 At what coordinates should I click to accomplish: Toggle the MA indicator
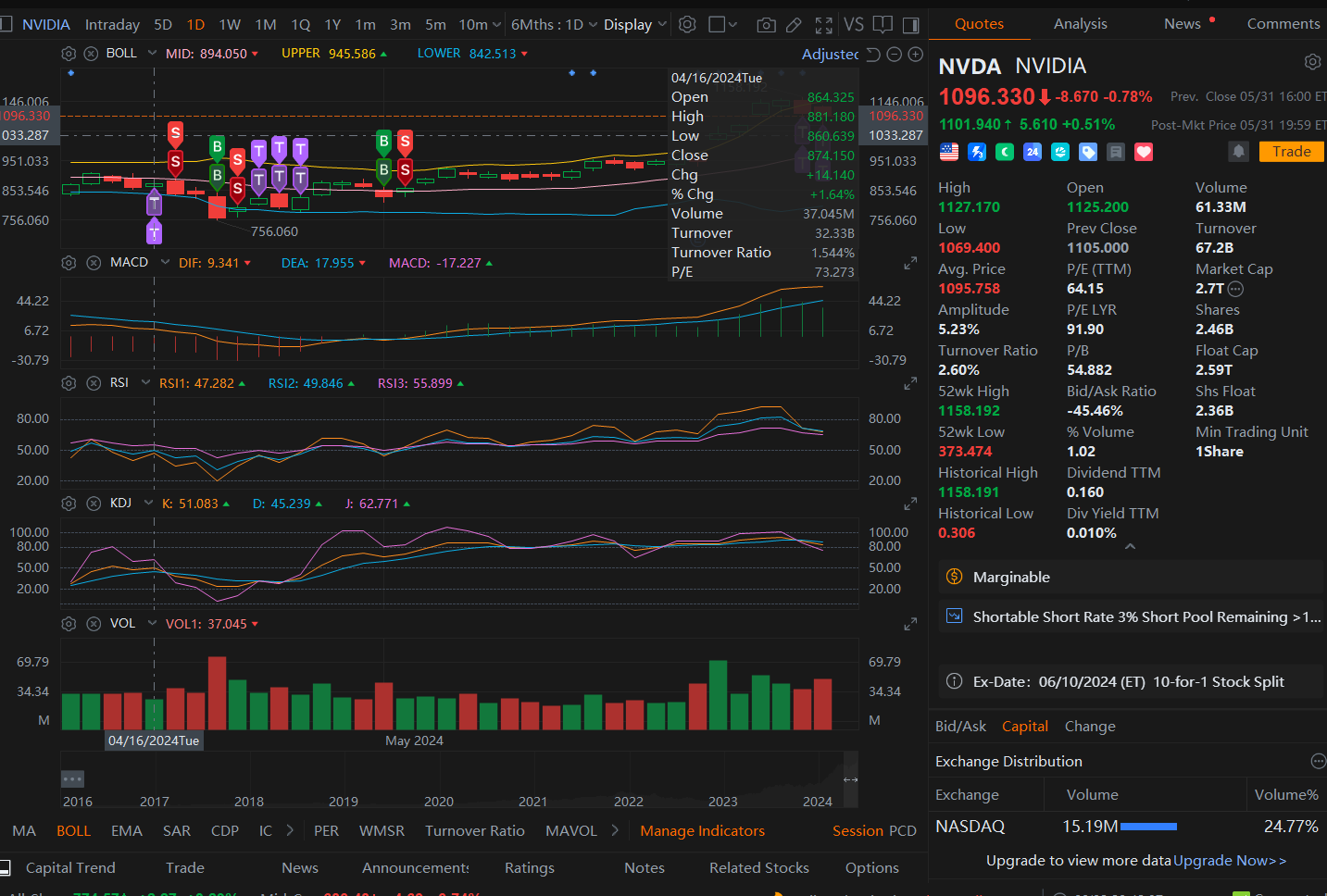coord(24,831)
